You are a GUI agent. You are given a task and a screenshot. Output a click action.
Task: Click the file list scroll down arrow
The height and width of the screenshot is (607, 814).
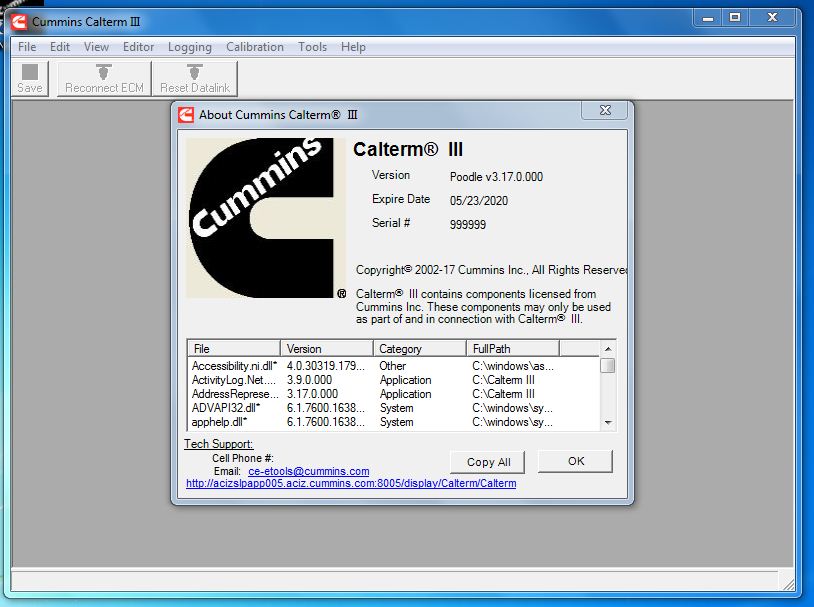point(608,423)
